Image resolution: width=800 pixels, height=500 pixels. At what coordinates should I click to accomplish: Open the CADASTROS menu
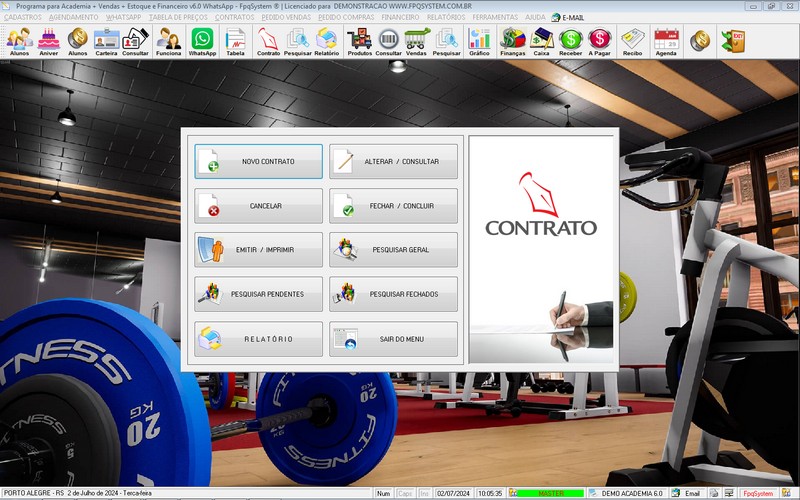coord(22,17)
